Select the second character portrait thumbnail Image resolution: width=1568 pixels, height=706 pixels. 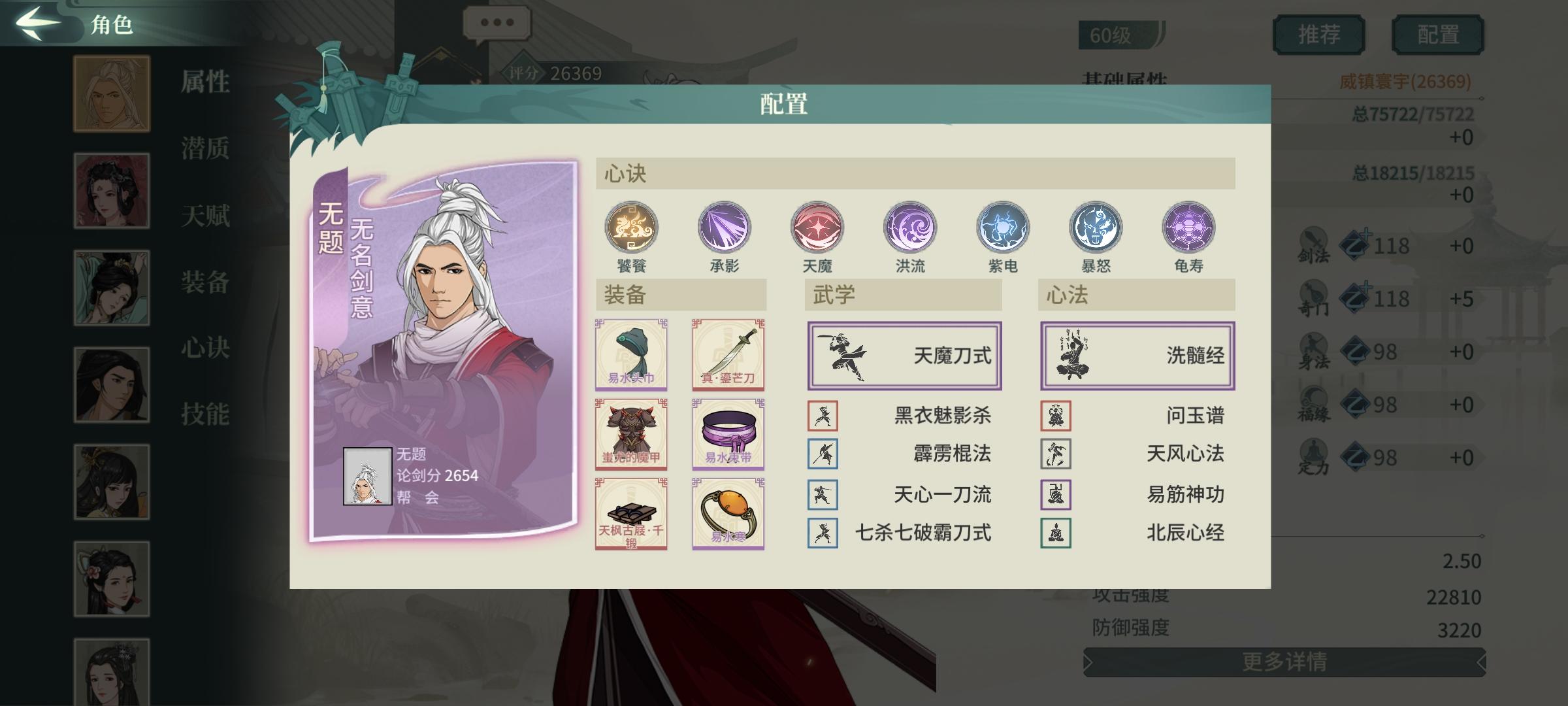(x=112, y=191)
